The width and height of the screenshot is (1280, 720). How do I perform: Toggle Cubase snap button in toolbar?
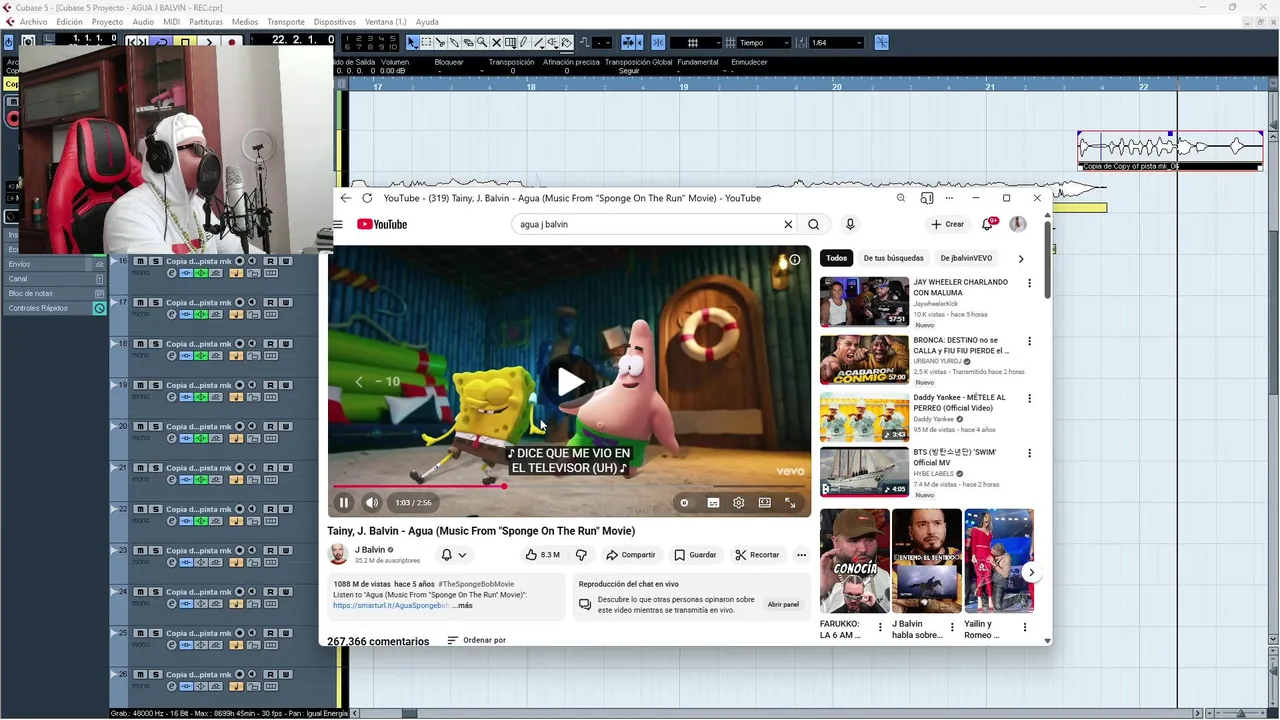coord(658,43)
